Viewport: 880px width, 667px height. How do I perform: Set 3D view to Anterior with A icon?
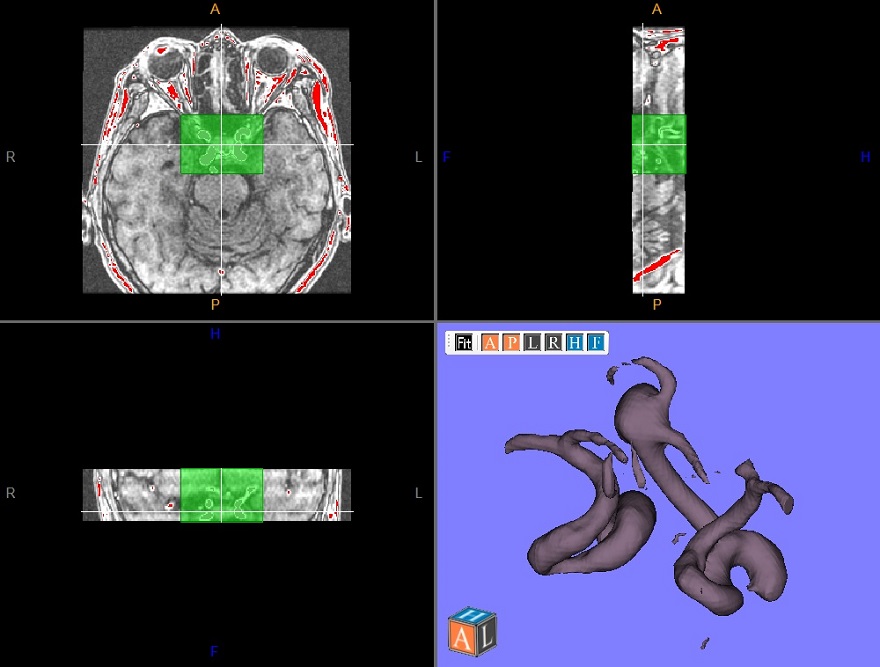[x=490, y=342]
